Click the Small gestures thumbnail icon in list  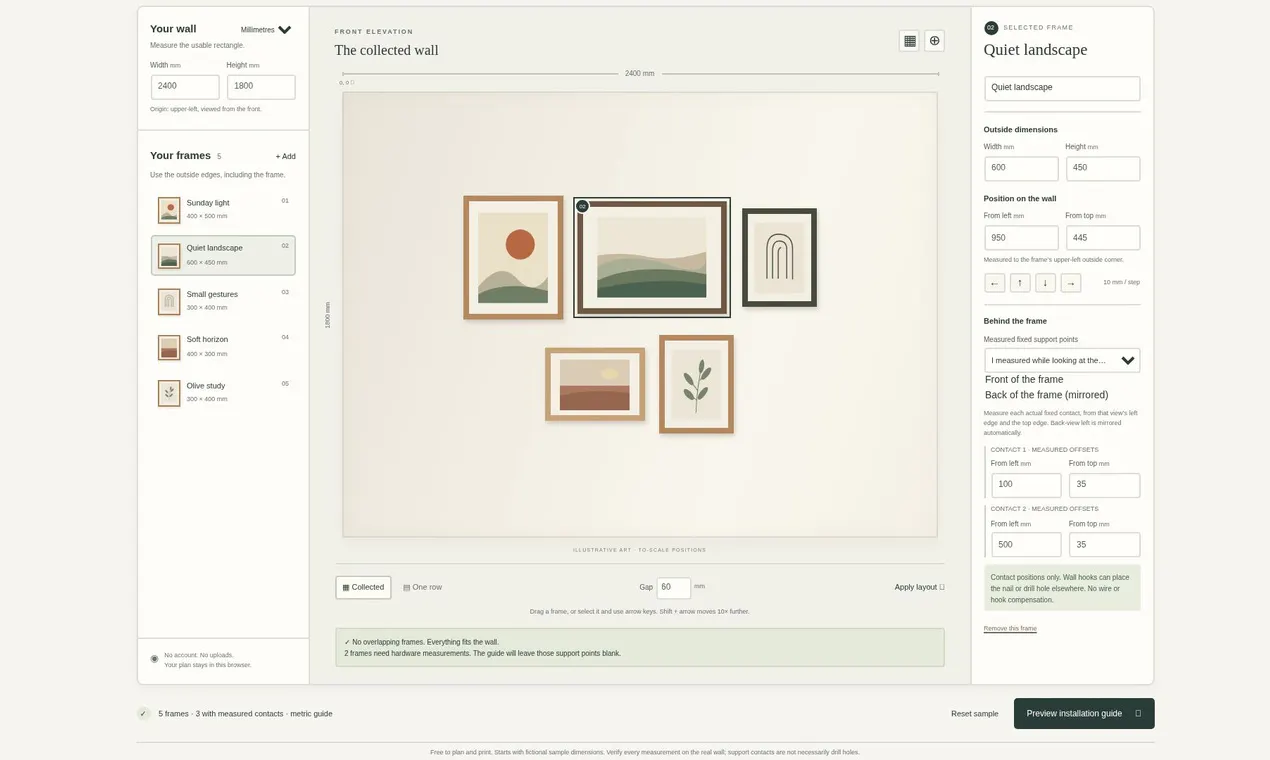[169, 301]
